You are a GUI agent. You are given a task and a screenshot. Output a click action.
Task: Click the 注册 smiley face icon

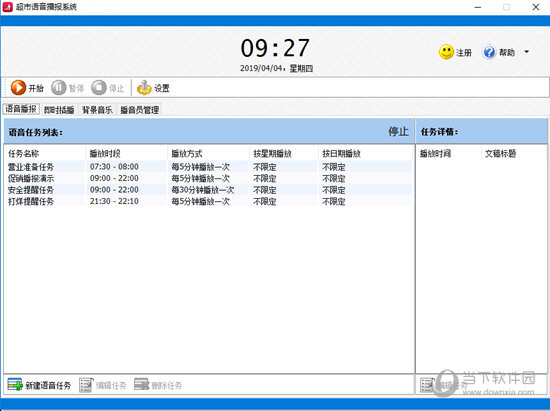446,52
